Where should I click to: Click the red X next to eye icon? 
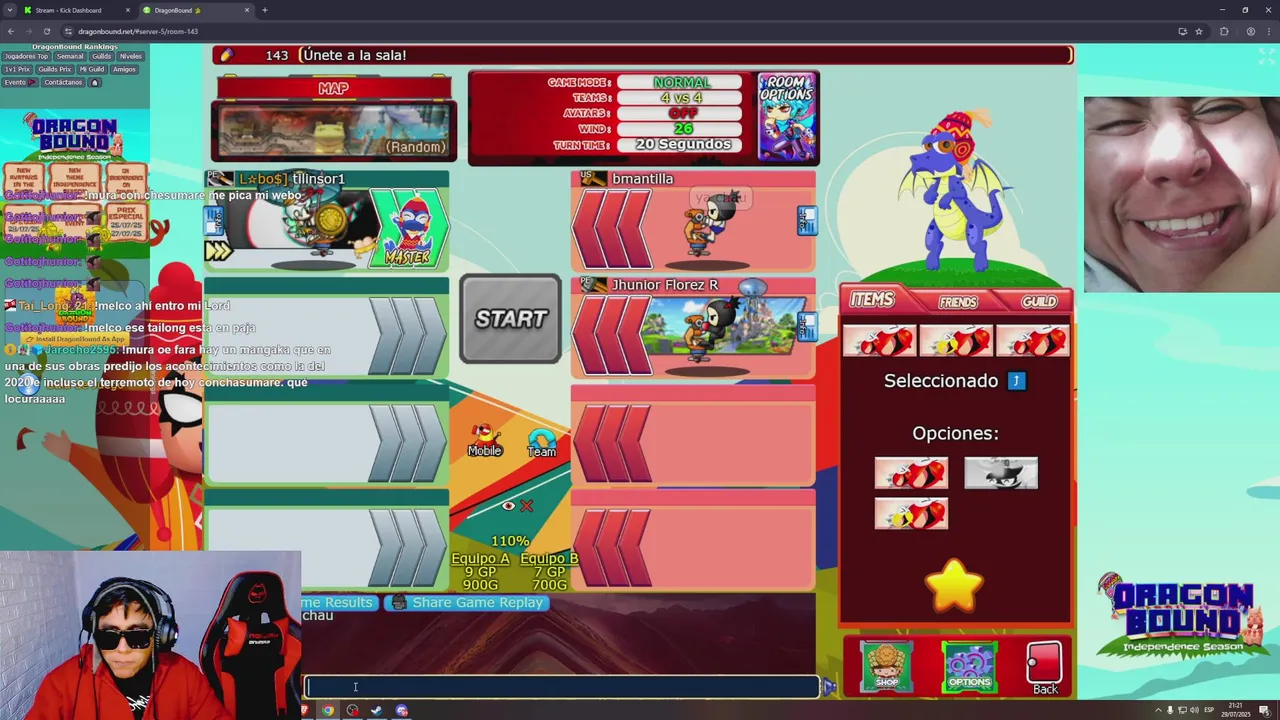tap(527, 506)
